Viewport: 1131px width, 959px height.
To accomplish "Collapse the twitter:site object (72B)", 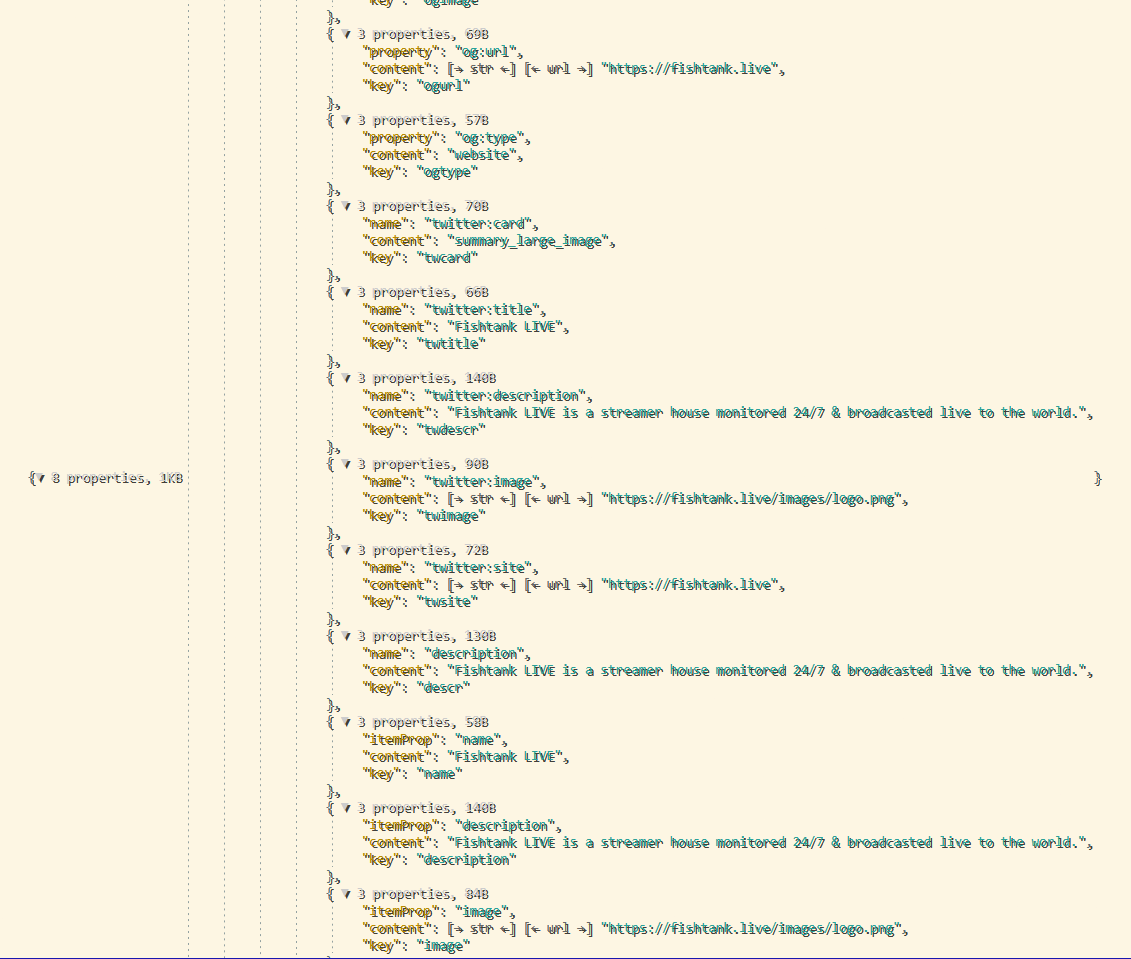I will tap(346, 550).
